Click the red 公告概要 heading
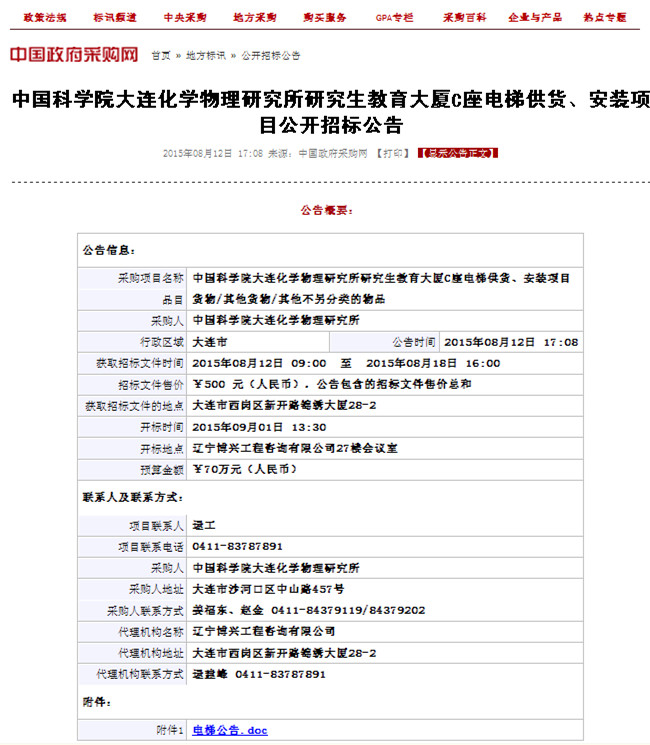 327,211
